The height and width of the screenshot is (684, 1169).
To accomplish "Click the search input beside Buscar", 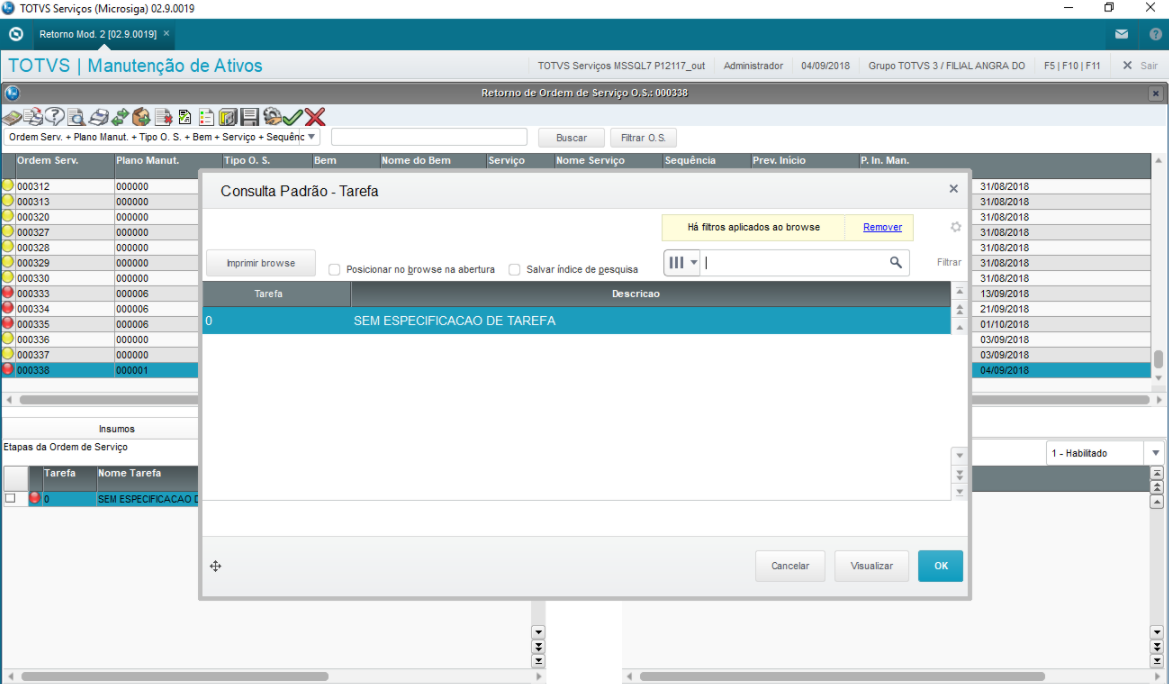I will (x=429, y=137).
